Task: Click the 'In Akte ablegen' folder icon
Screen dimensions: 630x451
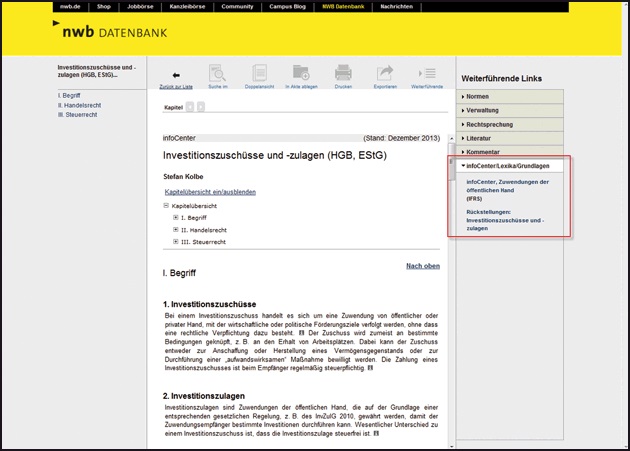Action: coord(301,74)
